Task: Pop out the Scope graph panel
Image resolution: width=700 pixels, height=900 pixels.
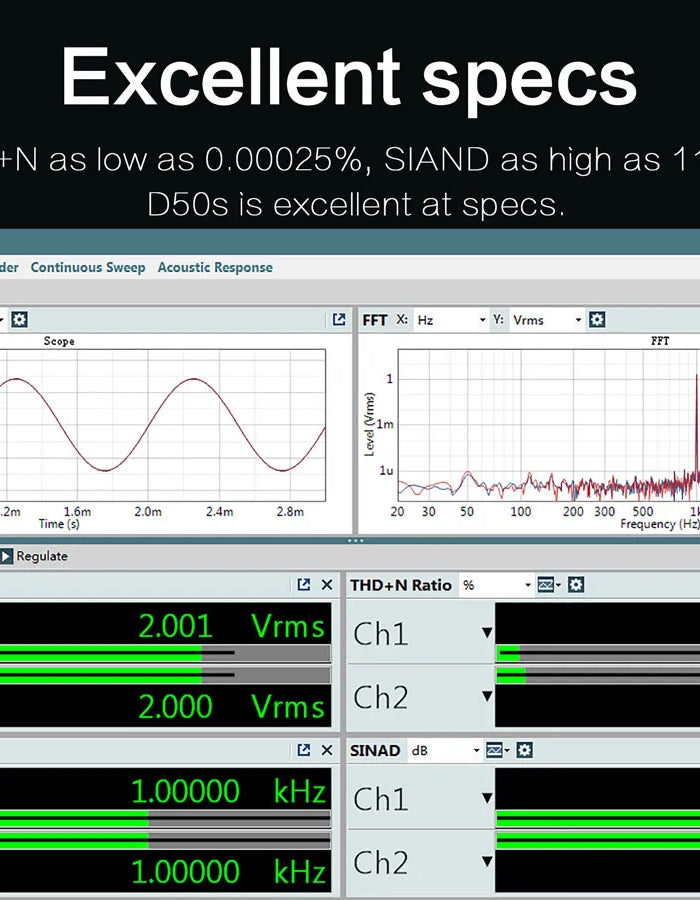Action: 339,320
